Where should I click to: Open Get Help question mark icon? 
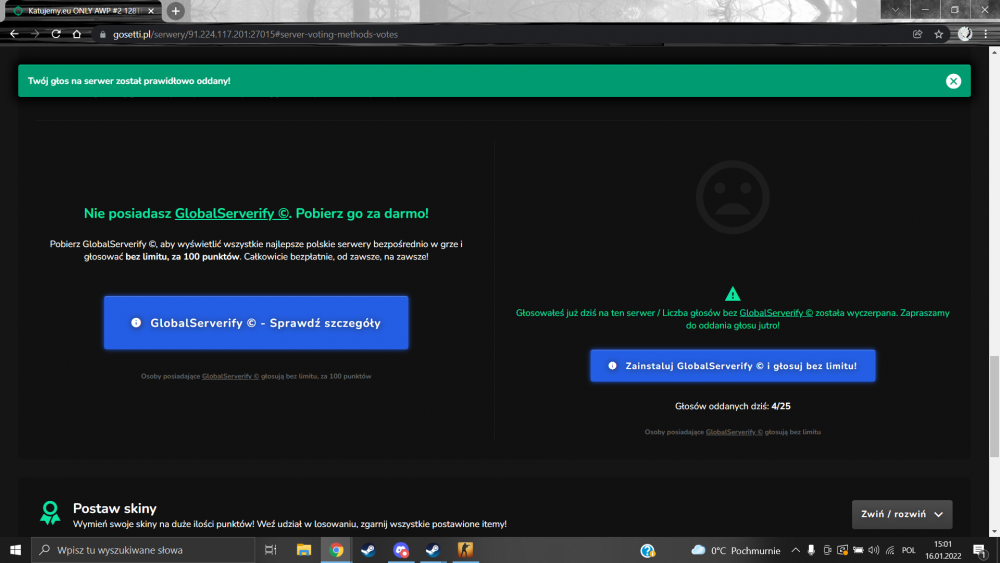647,550
